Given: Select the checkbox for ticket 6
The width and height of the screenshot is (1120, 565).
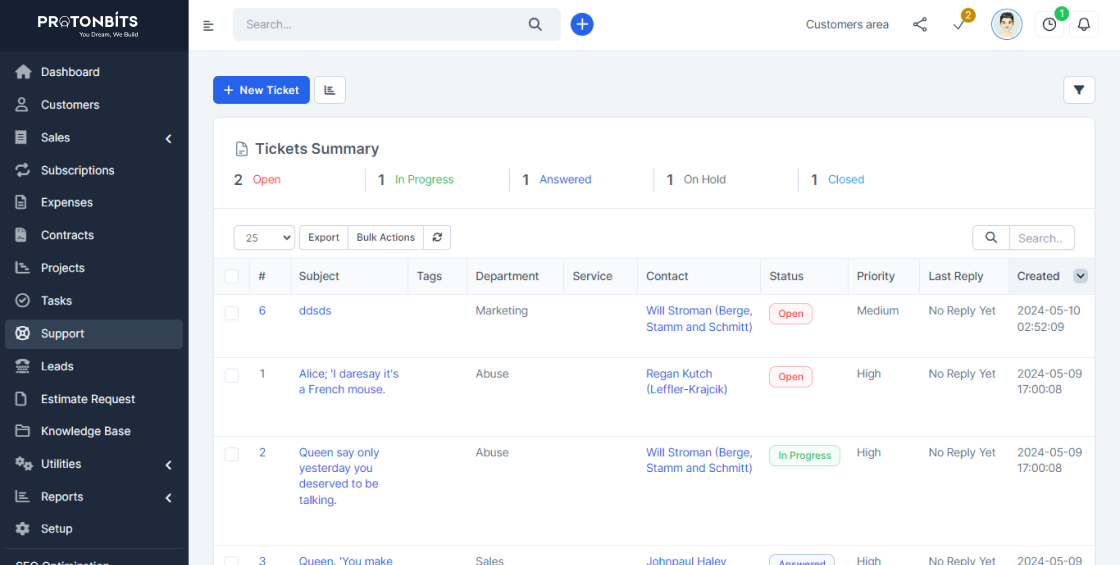Looking at the screenshot, I should pyautogui.click(x=232, y=313).
